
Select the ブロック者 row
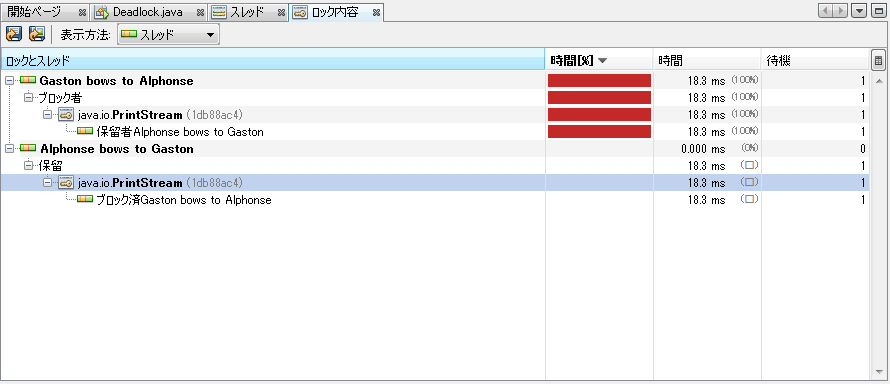tap(434, 98)
